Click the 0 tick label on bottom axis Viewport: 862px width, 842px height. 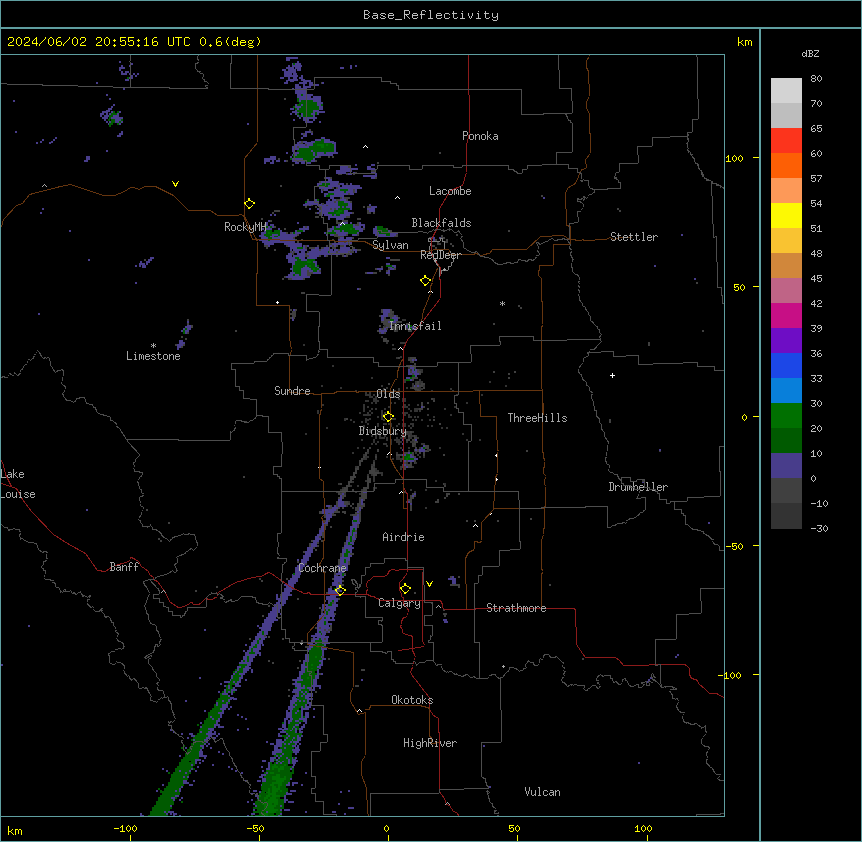(x=386, y=828)
